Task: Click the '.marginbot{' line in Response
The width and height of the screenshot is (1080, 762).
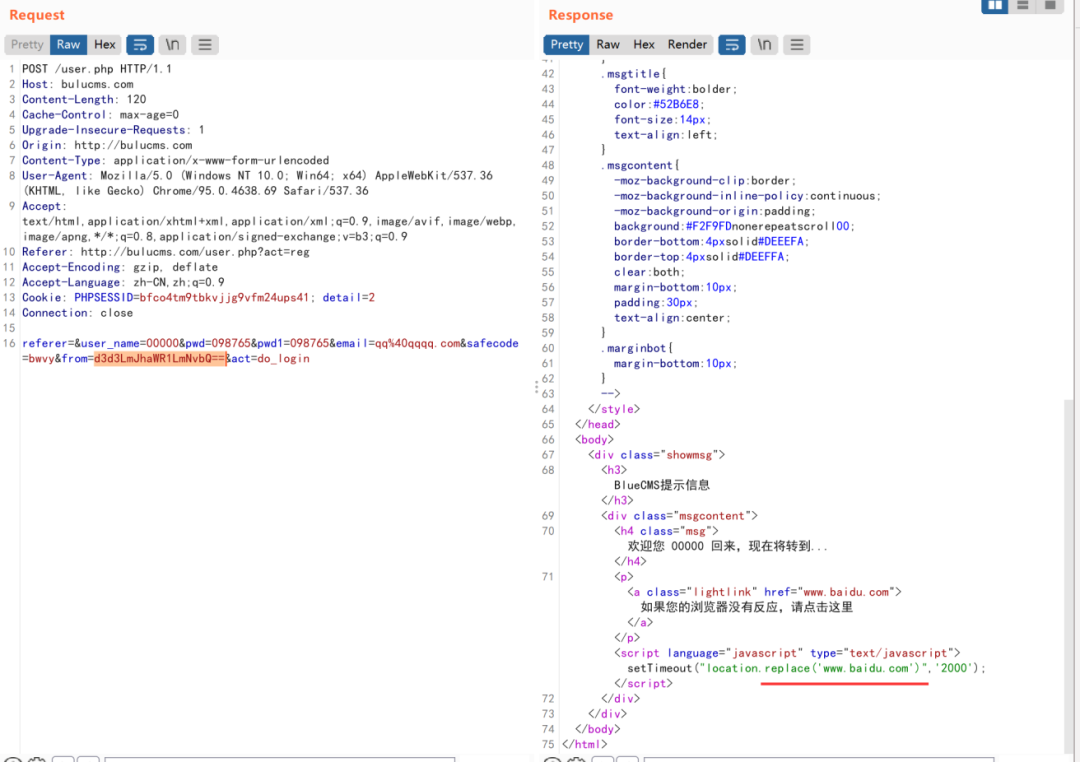Action: pyautogui.click(x=637, y=348)
